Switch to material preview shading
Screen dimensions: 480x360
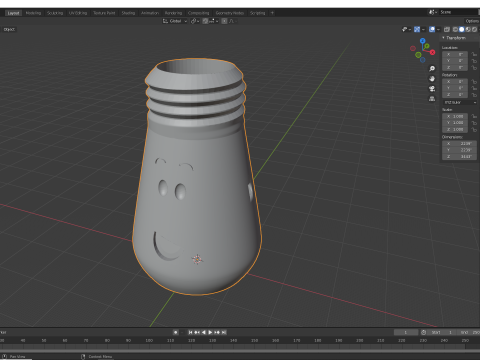468,29
